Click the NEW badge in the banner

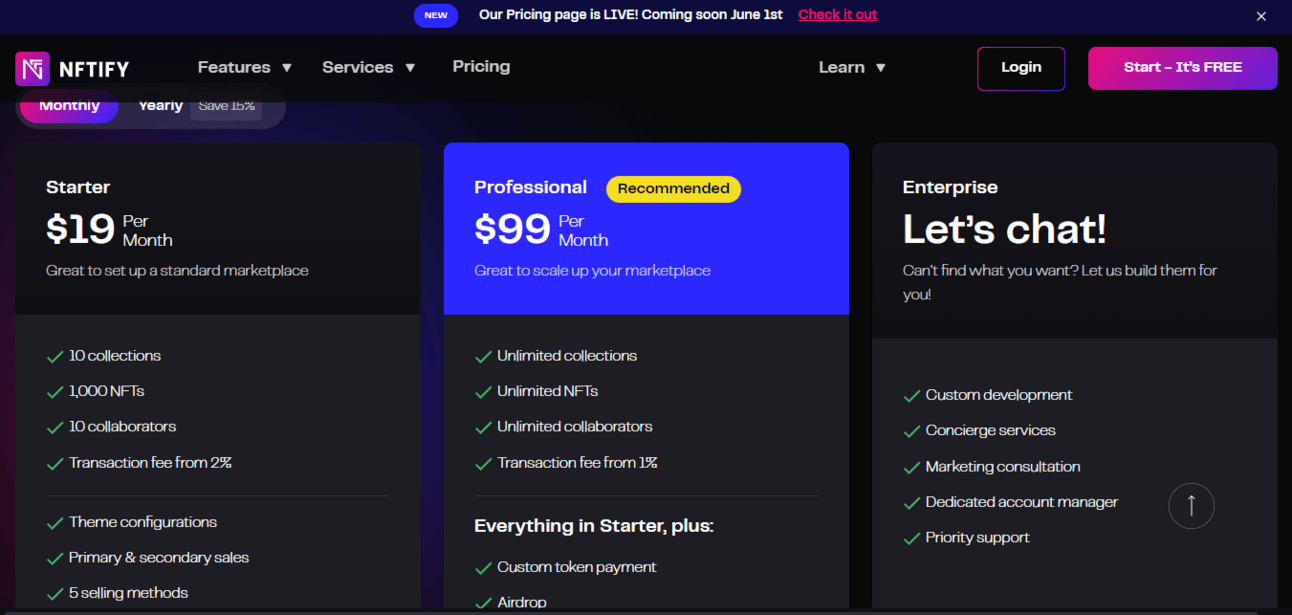pos(436,15)
